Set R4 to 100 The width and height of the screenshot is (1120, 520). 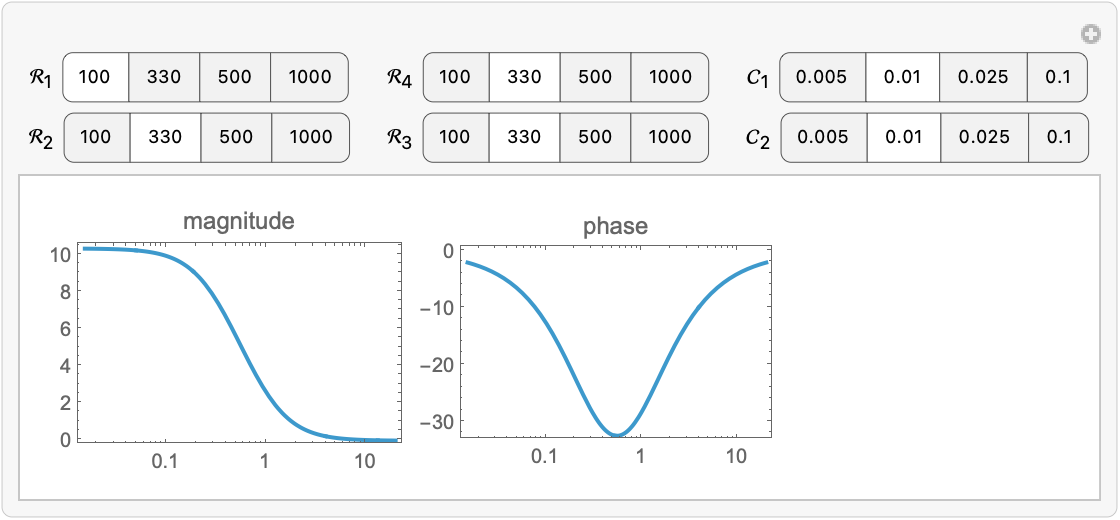click(x=455, y=77)
